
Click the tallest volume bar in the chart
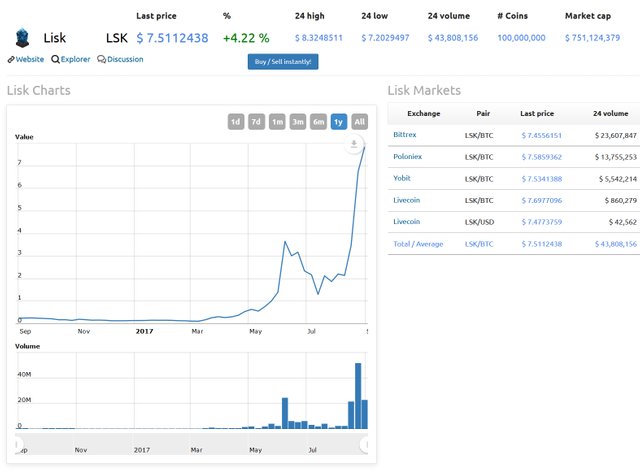358,396
